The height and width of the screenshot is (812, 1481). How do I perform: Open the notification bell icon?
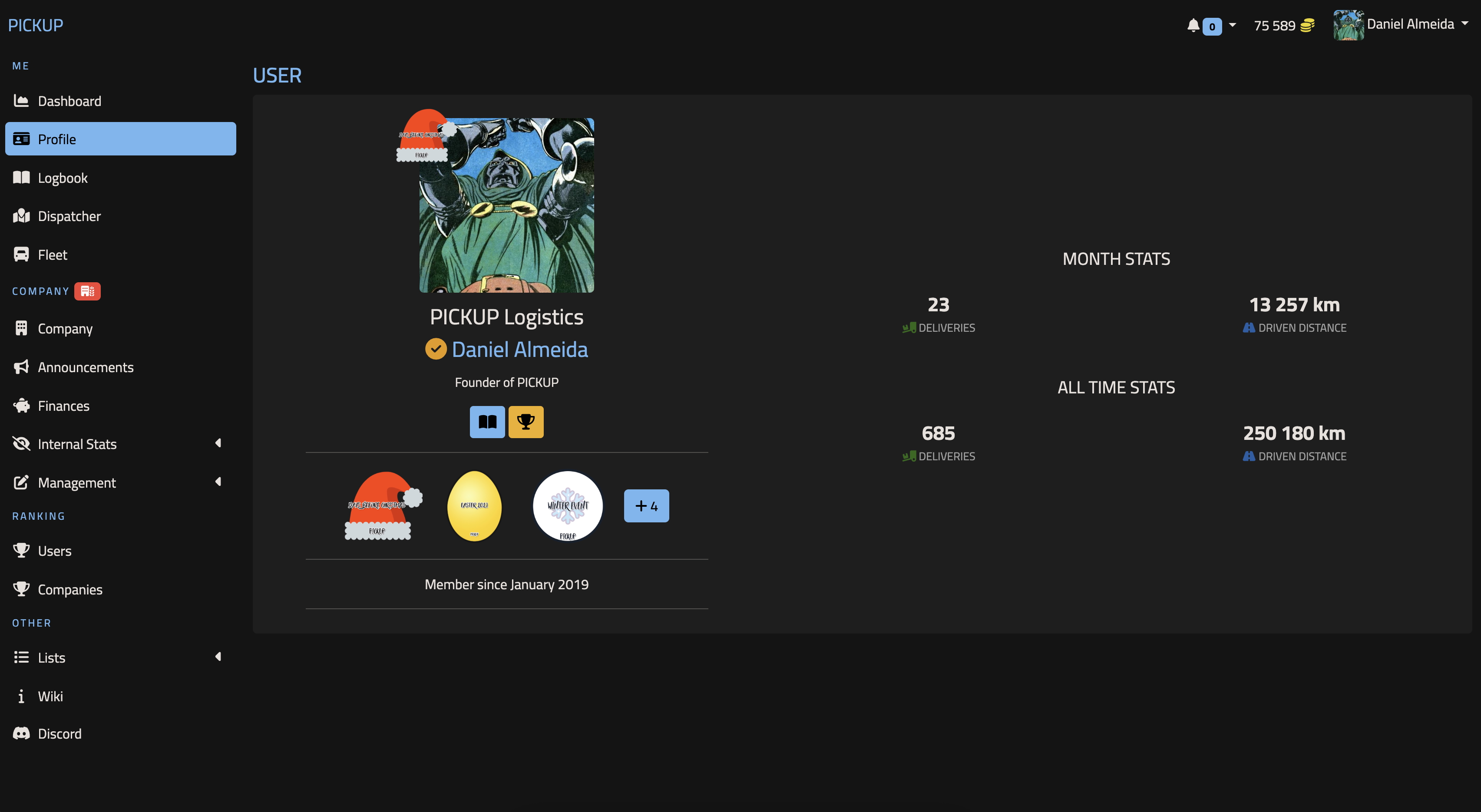click(1193, 26)
